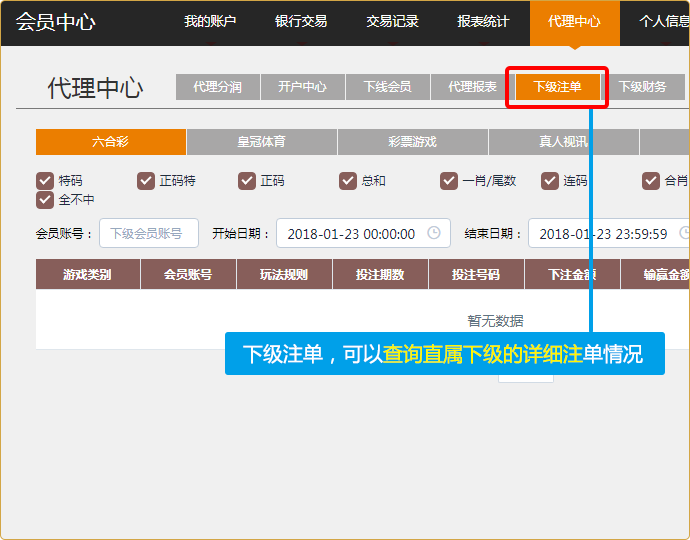Switch to the 代理分润 sub-tab
The image size is (690, 540).
click(x=217, y=87)
